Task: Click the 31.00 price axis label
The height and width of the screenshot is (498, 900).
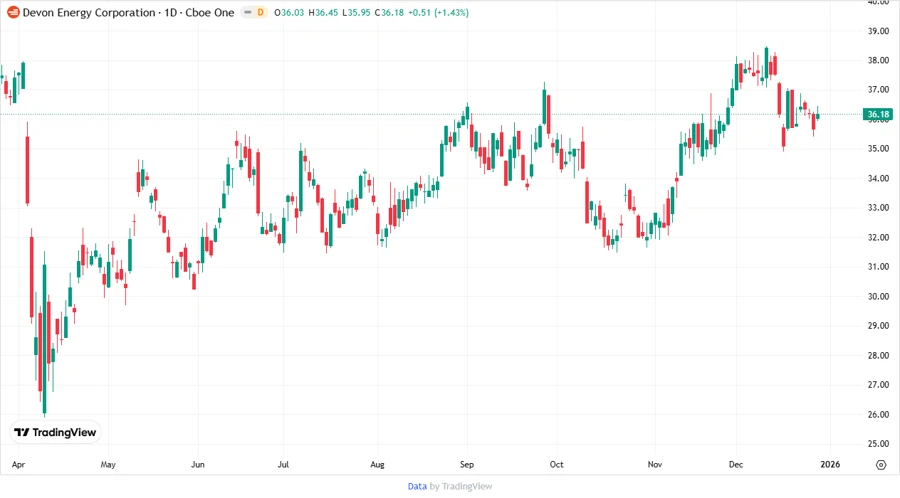Action: point(878,267)
